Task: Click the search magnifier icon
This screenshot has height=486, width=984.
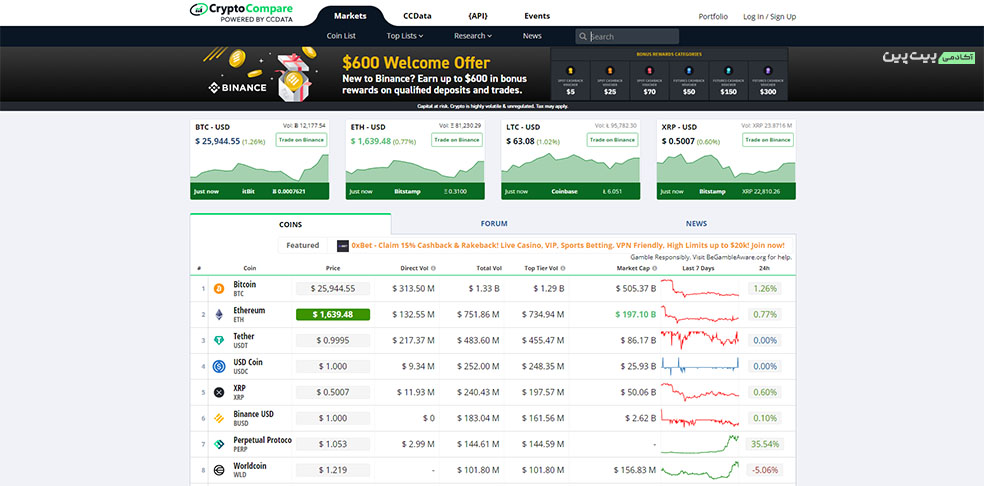Action: click(x=584, y=36)
